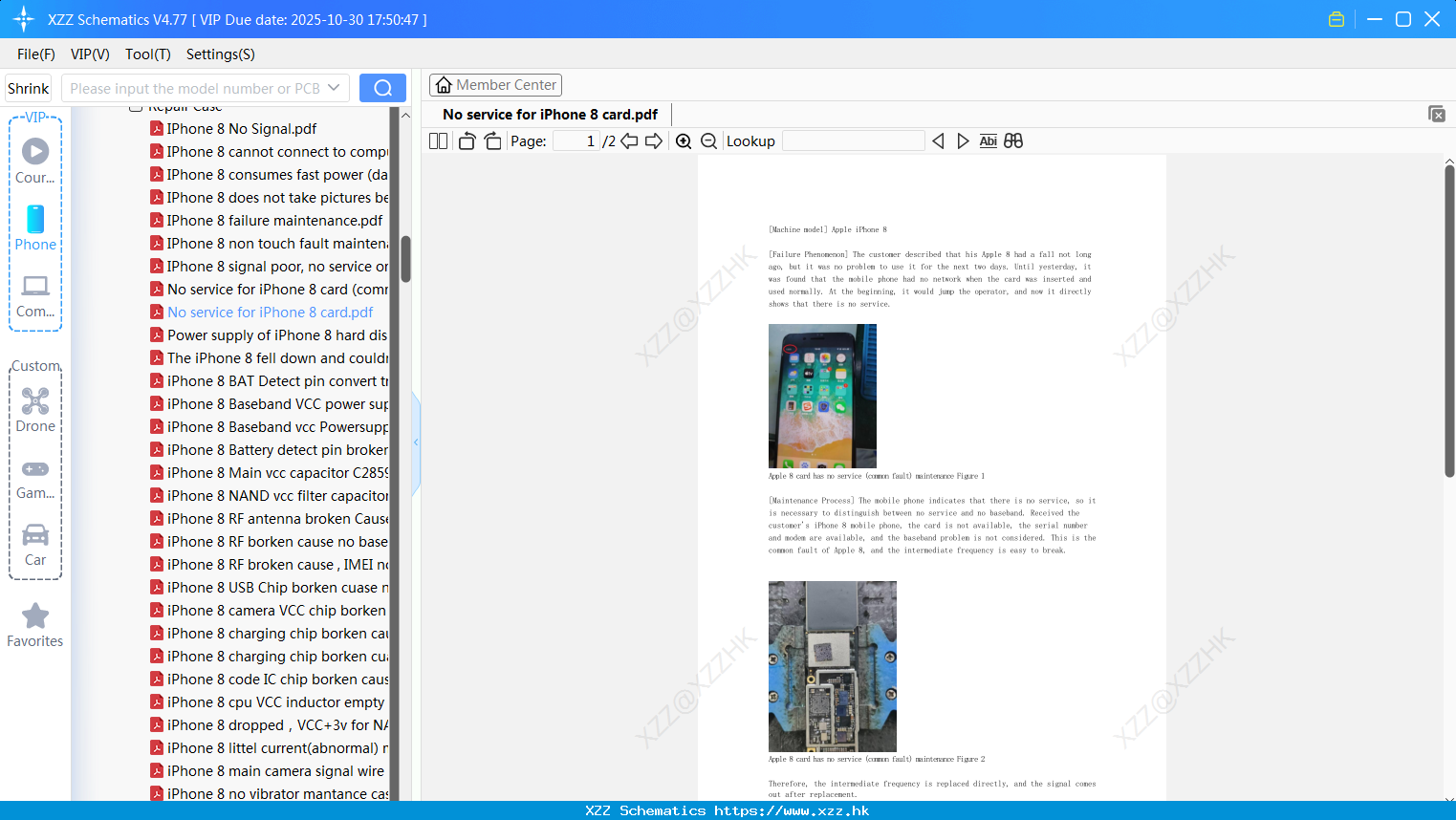Click the Shrink button
1456x820 pixels.
point(28,88)
